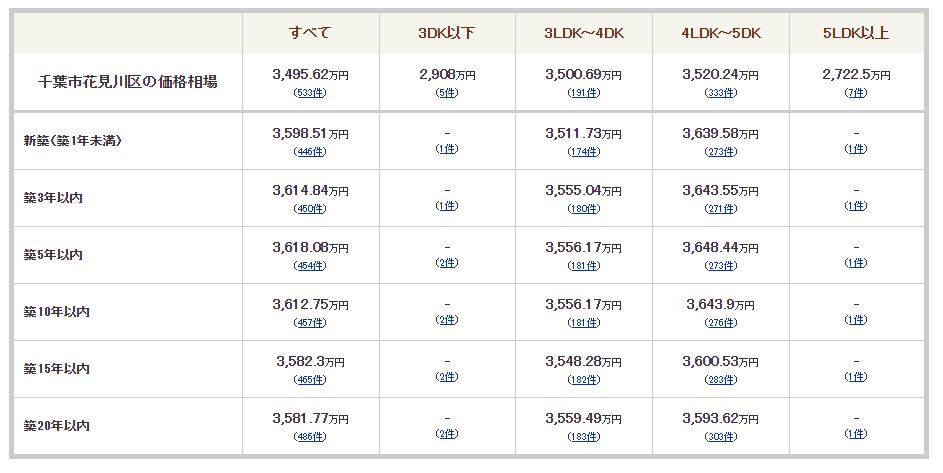The width and height of the screenshot is (943, 473).
Task: Click the 千葉市花見川区の価格相場 row label
Action: click(x=128, y=82)
